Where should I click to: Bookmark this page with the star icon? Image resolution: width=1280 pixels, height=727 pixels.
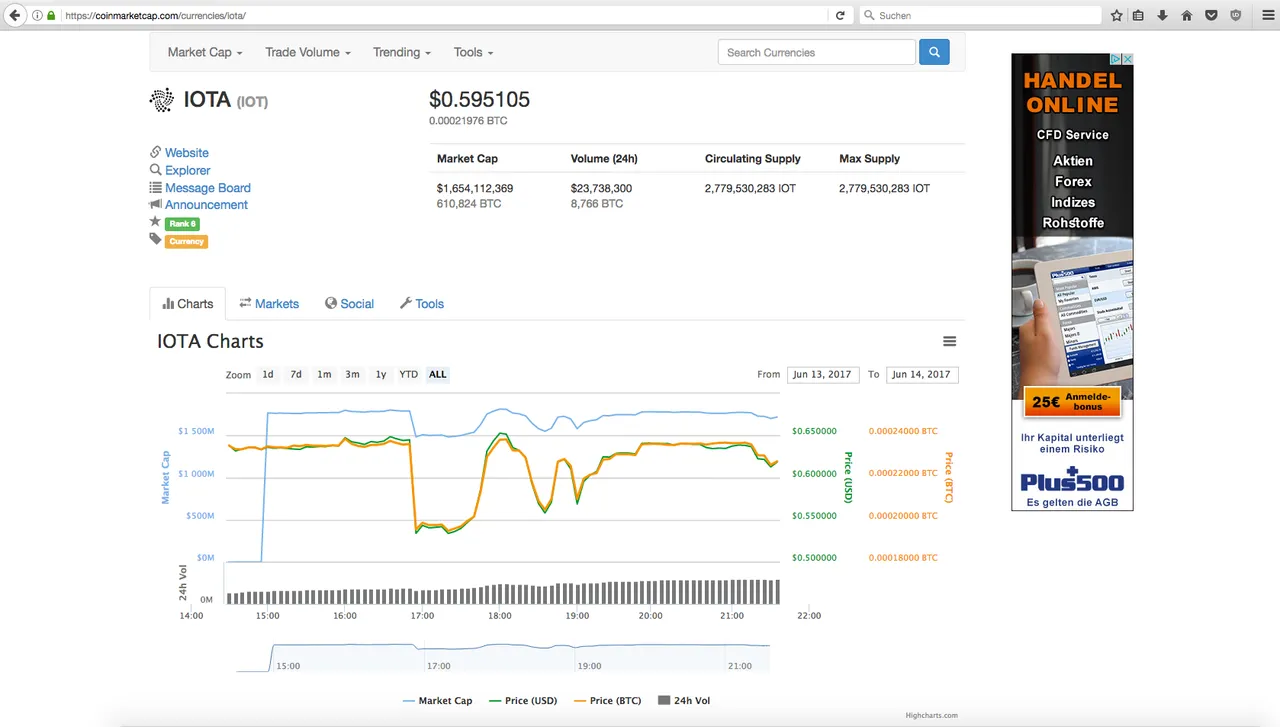[1117, 15]
